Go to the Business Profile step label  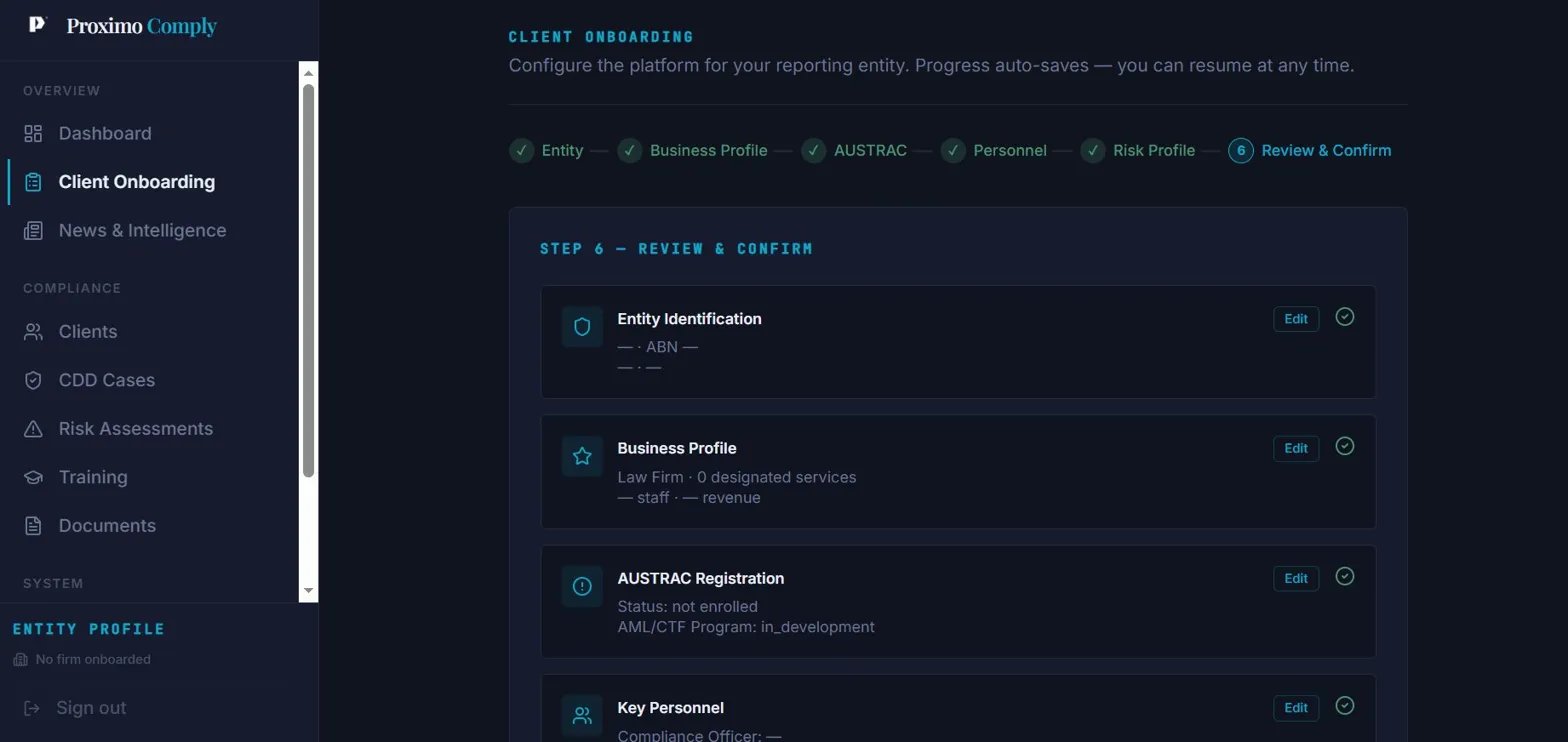pos(709,151)
